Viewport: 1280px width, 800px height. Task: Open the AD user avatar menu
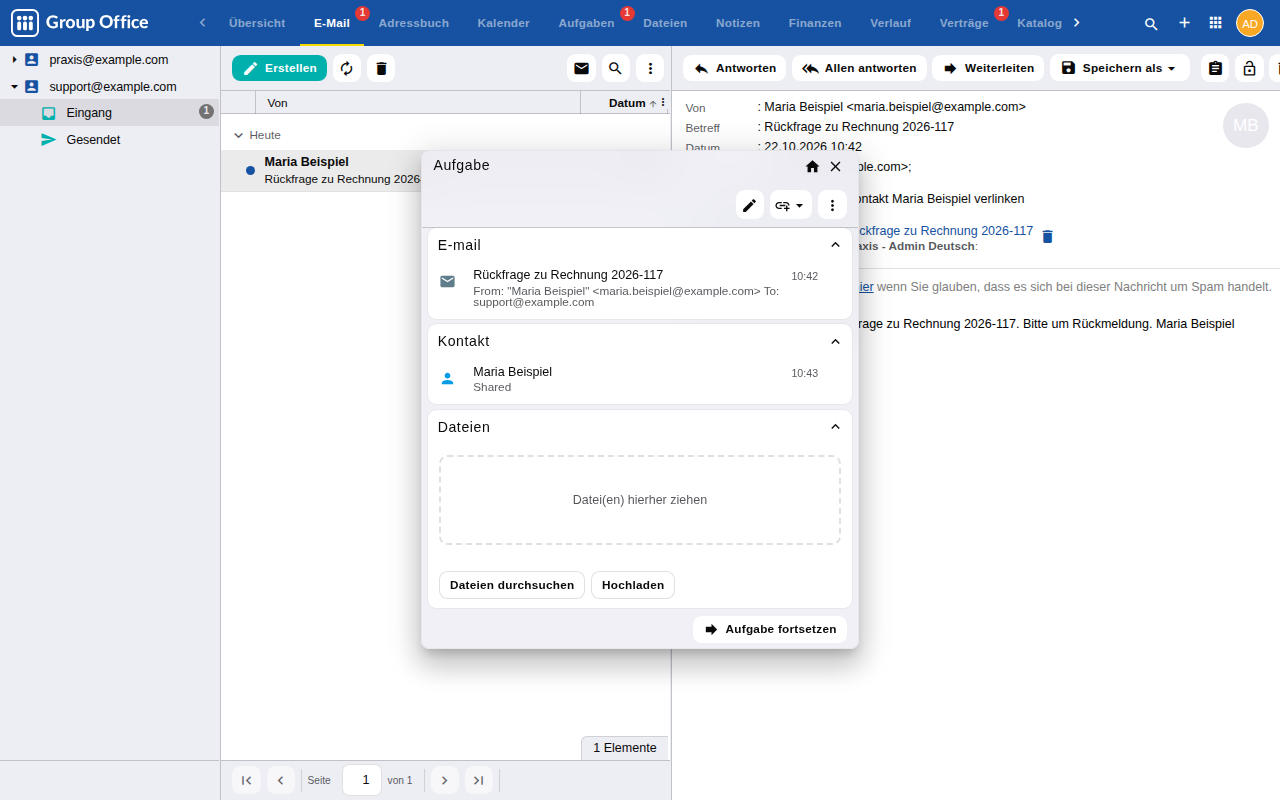(1250, 23)
